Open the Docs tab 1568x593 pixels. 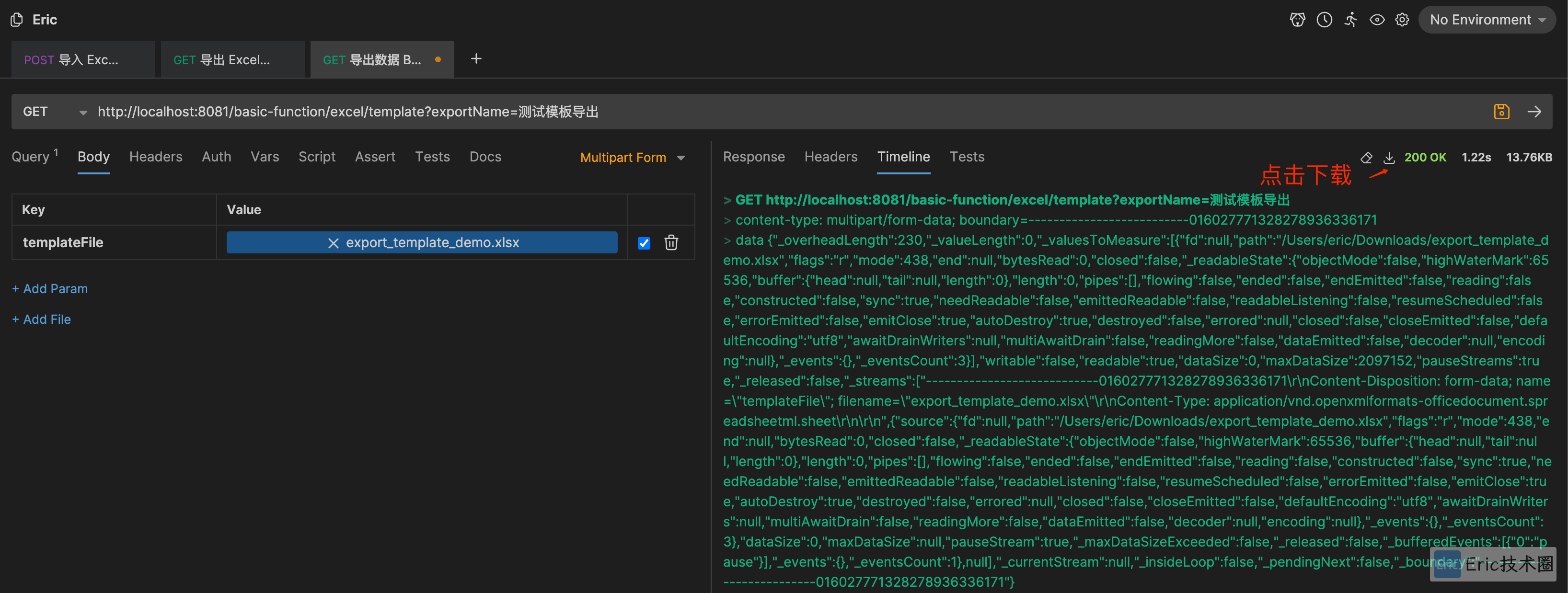click(485, 157)
